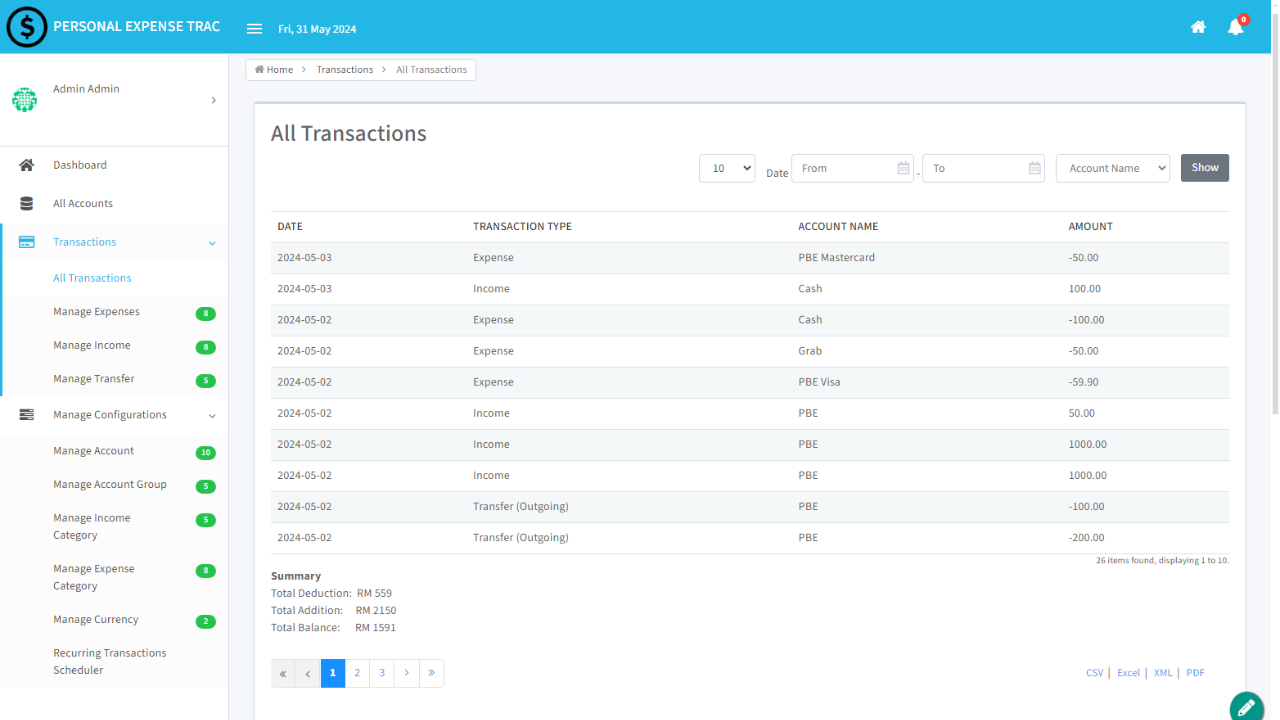Click the hamburger menu icon in header

[x=254, y=29]
